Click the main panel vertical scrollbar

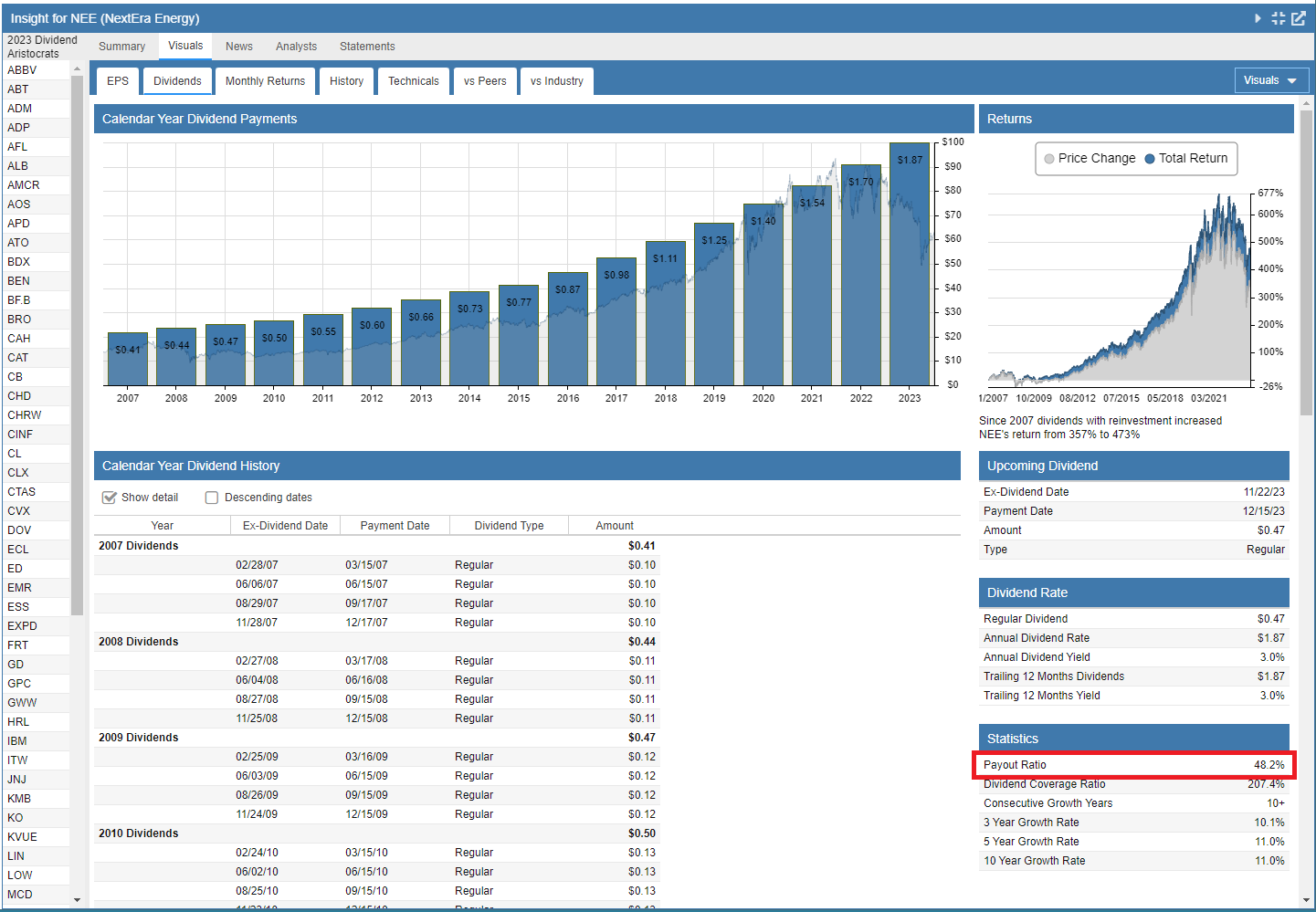tap(1306, 263)
